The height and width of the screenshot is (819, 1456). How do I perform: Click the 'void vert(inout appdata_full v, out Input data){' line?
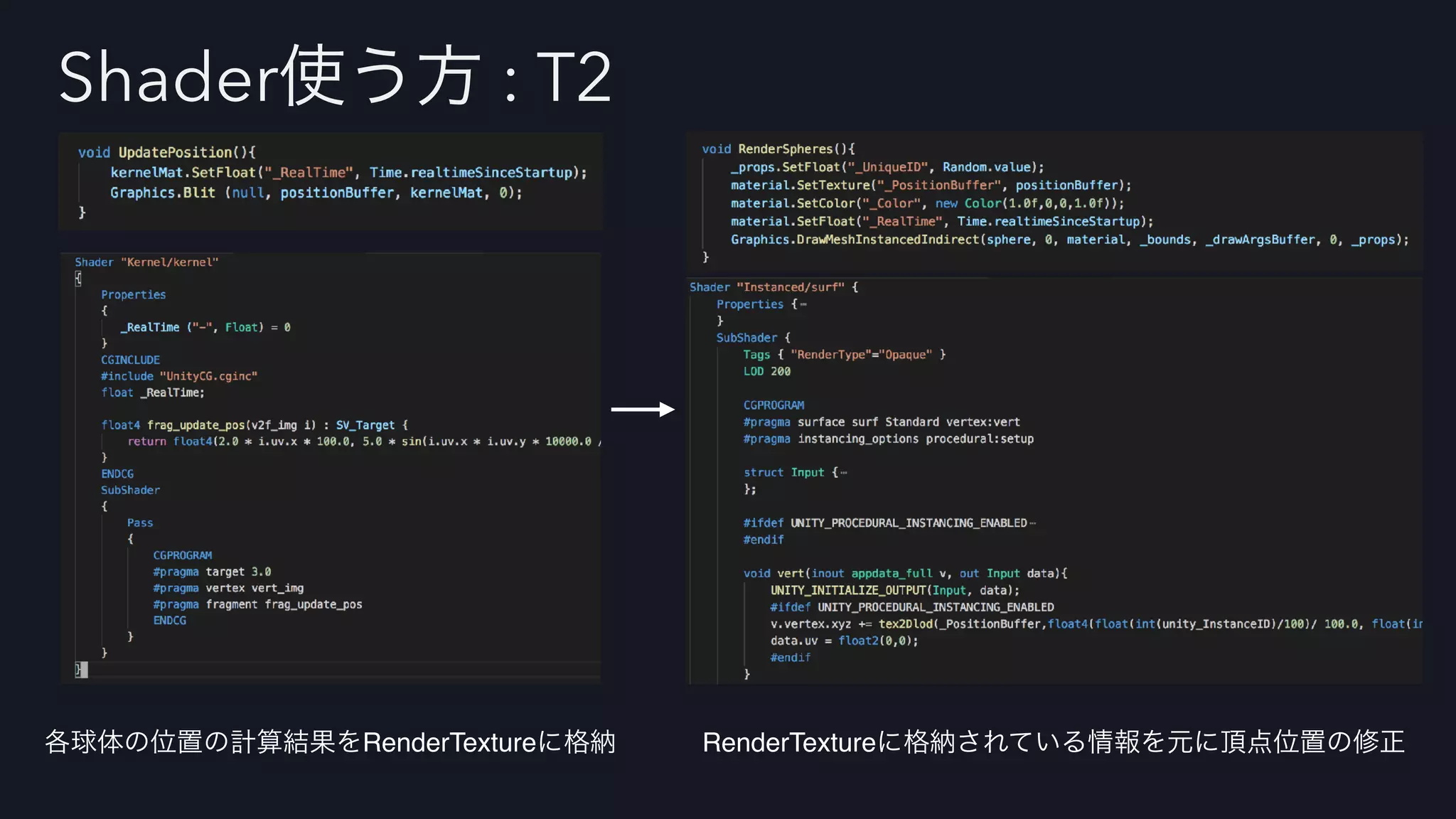[905, 573]
